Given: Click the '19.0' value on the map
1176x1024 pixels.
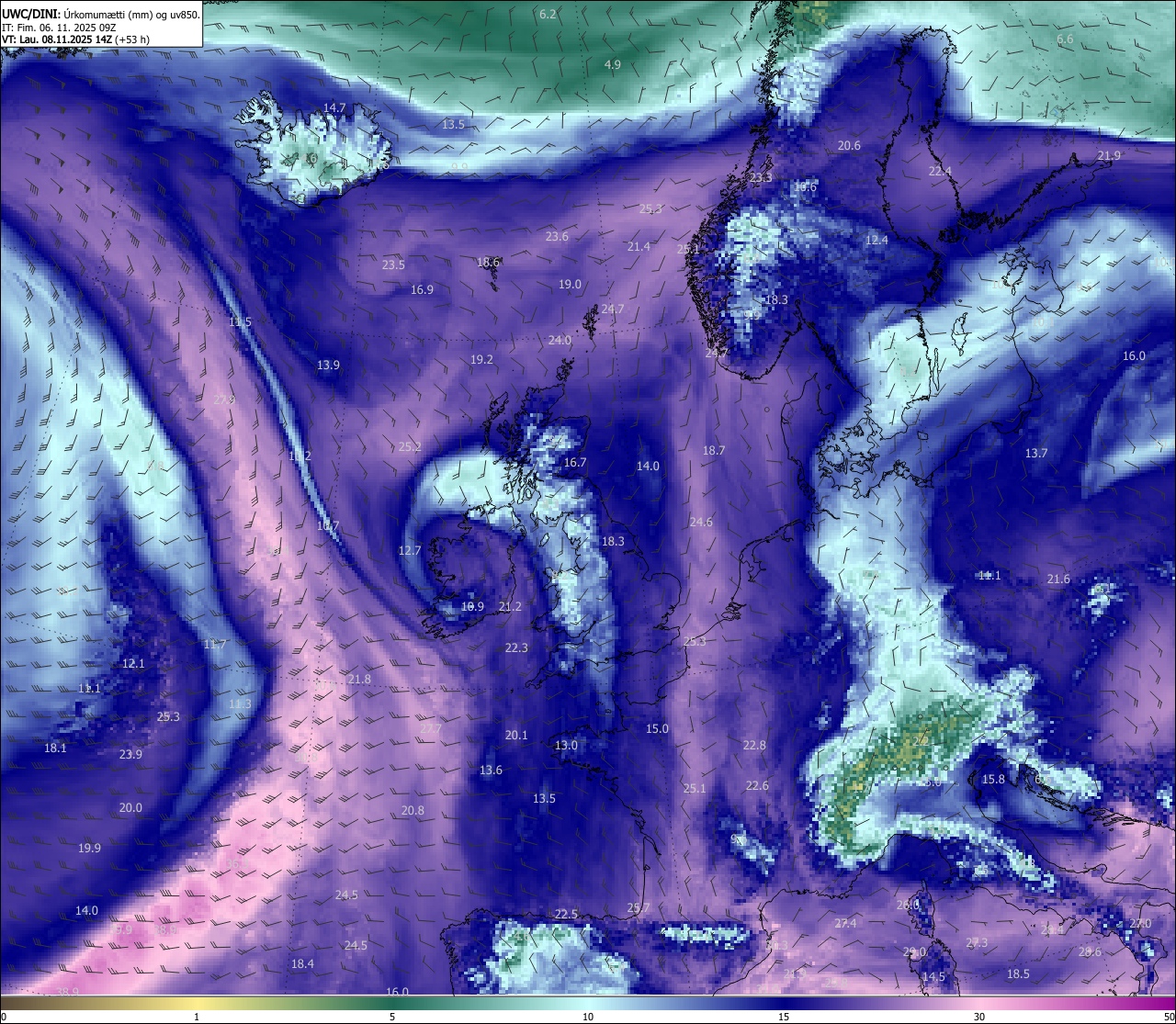Looking at the screenshot, I should pyautogui.click(x=570, y=284).
